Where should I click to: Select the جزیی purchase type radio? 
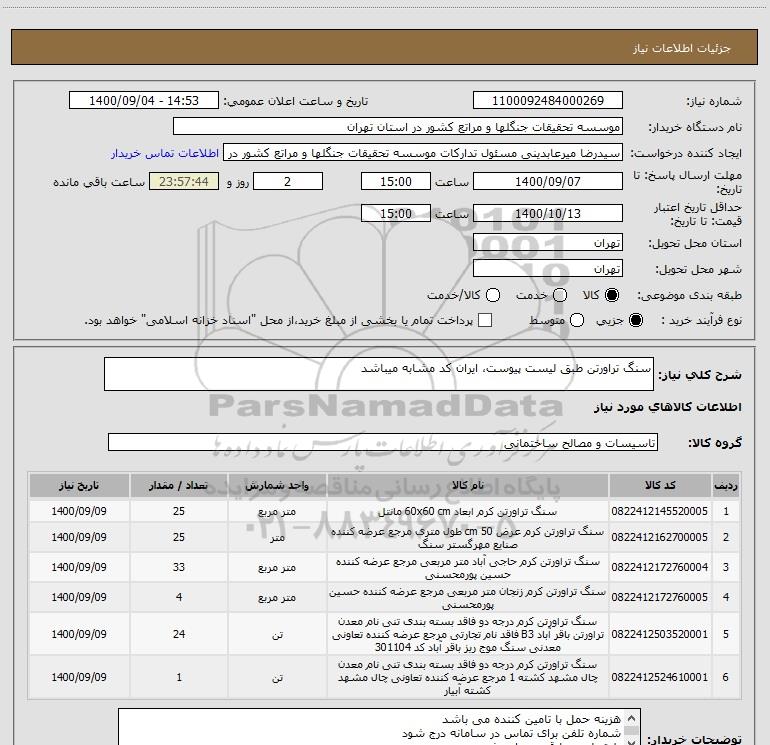pos(635,320)
